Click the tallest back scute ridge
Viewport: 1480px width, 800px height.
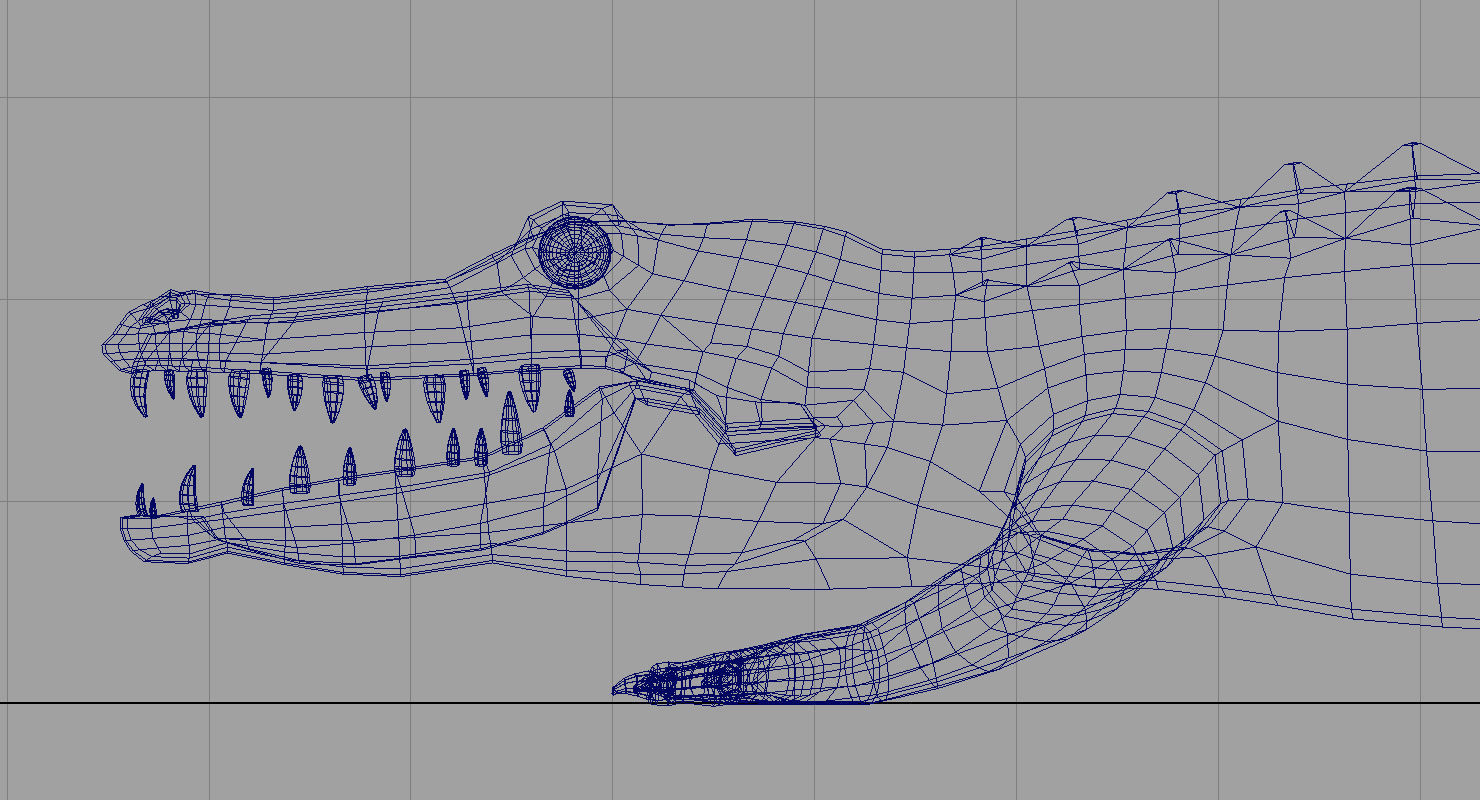tap(1414, 163)
